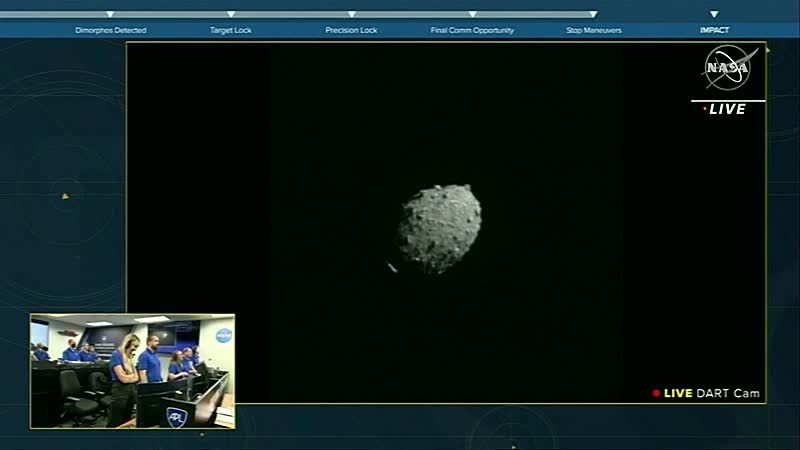Click the NASA wall logo in control room
The height and width of the screenshot is (450, 800).
[223, 336]
